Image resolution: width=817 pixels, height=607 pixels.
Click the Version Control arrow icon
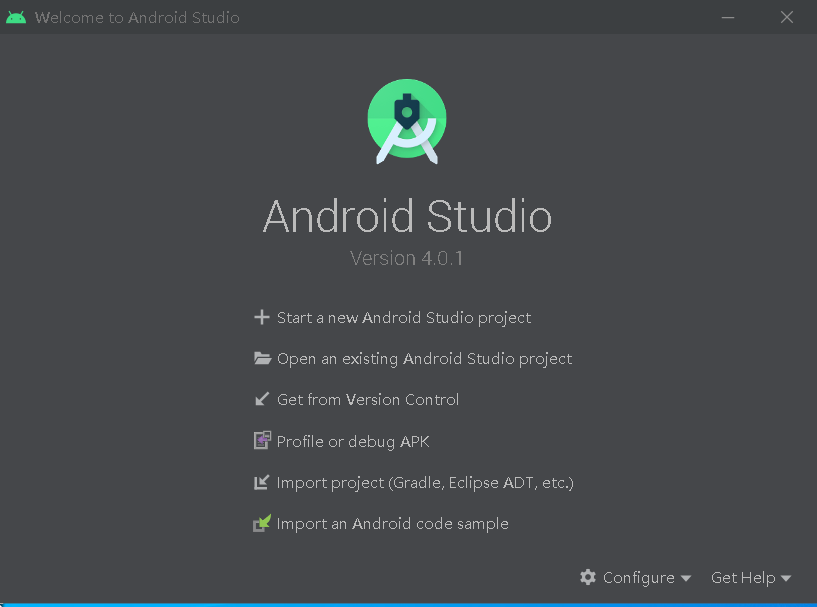[x=262, y=399]
